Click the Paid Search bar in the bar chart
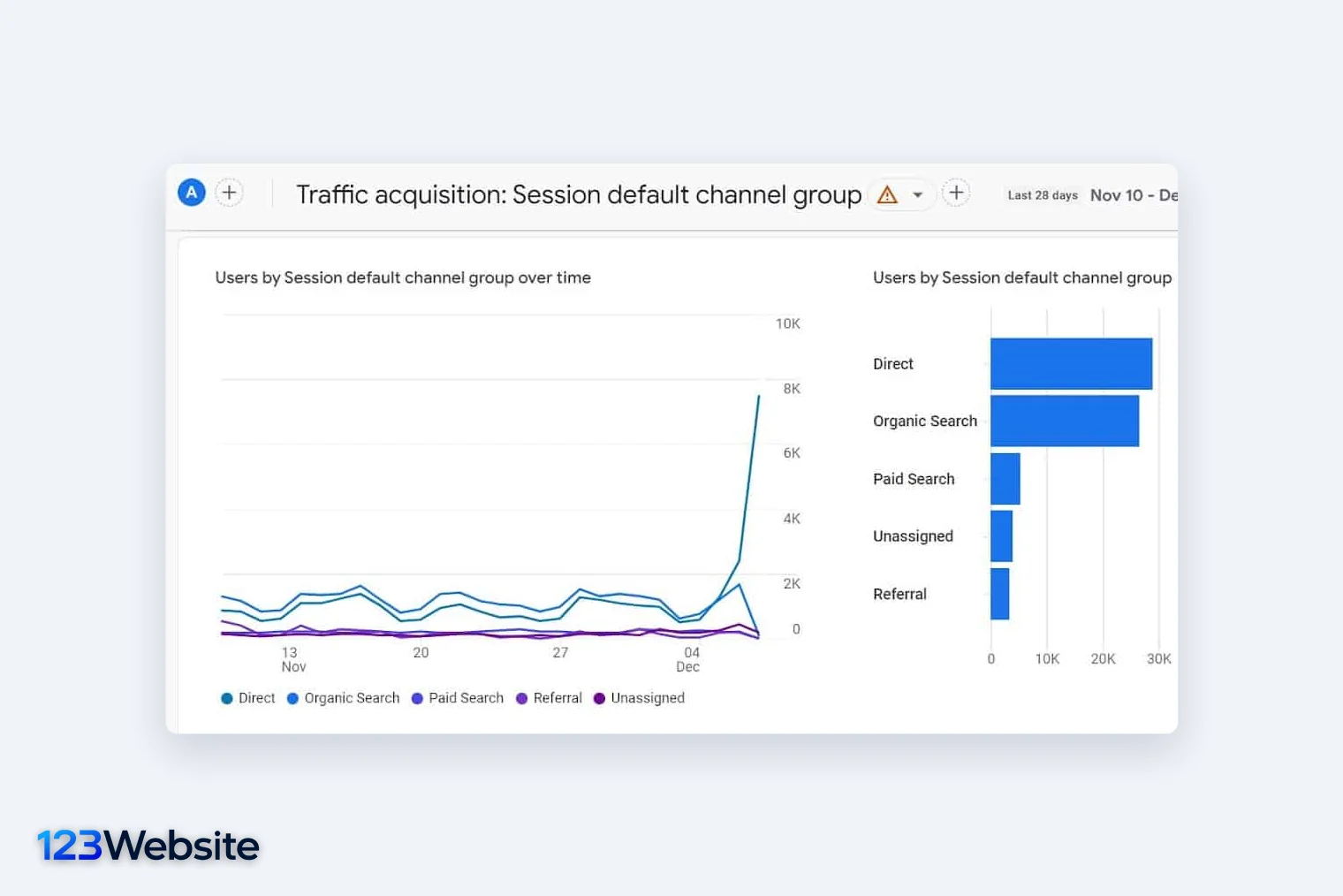 coord(1005,479)
